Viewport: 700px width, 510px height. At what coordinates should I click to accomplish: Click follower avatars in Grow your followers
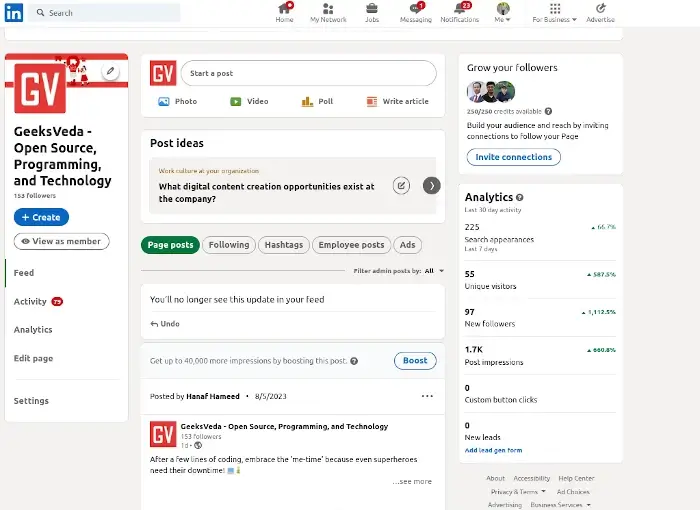491,92
